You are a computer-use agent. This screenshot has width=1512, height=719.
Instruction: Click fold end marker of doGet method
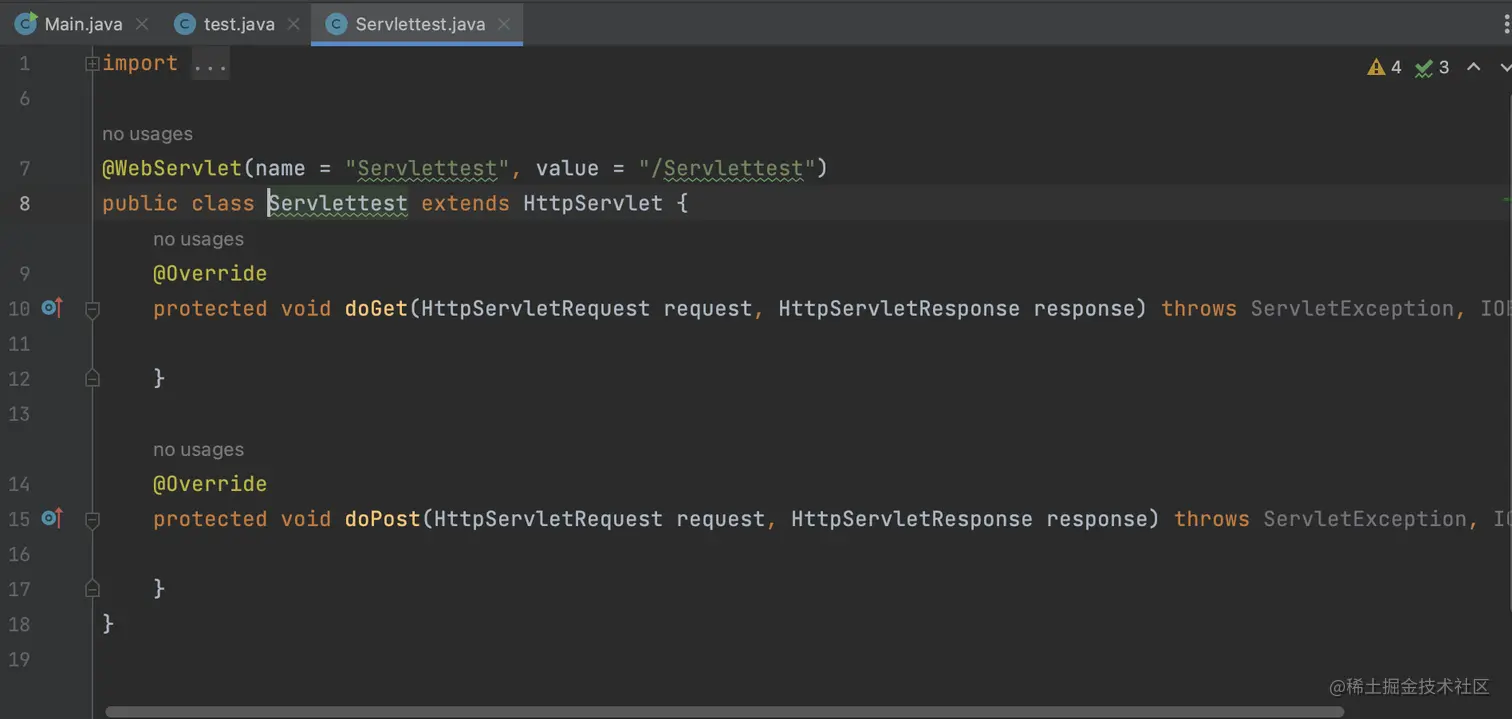93,378
